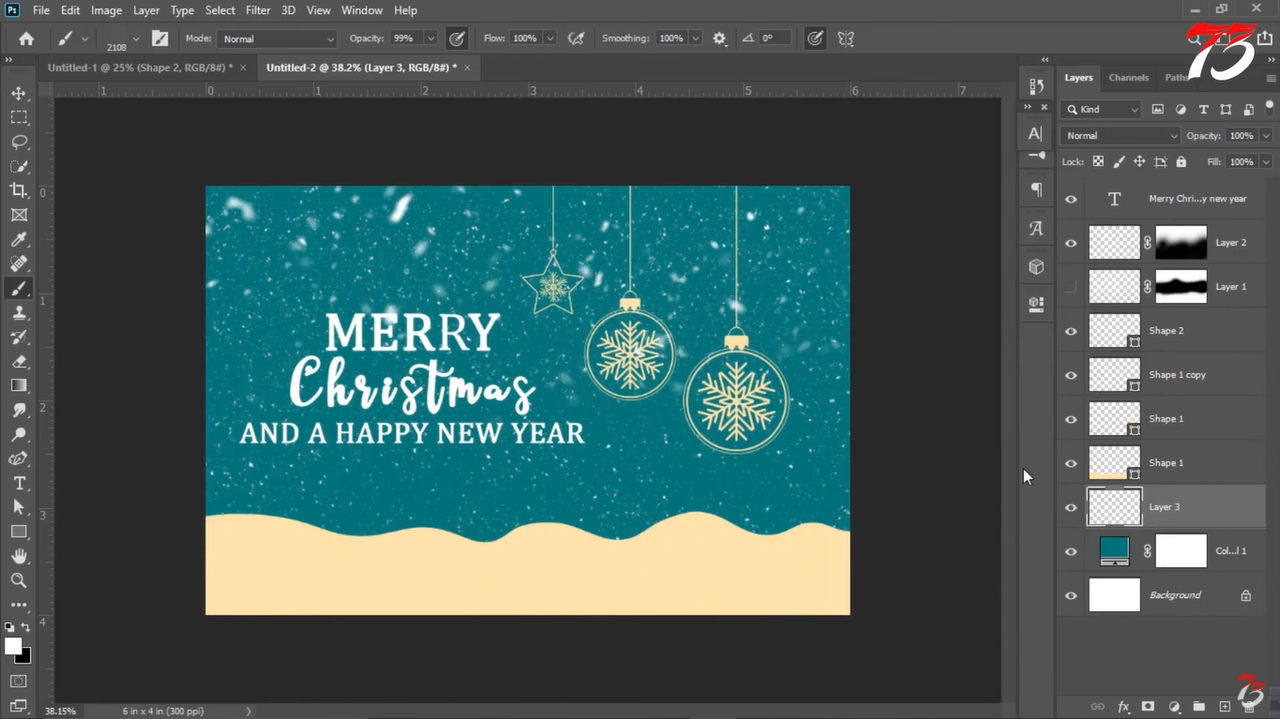Open layer Fill dropdown arrow

(x=1266, y=161)
